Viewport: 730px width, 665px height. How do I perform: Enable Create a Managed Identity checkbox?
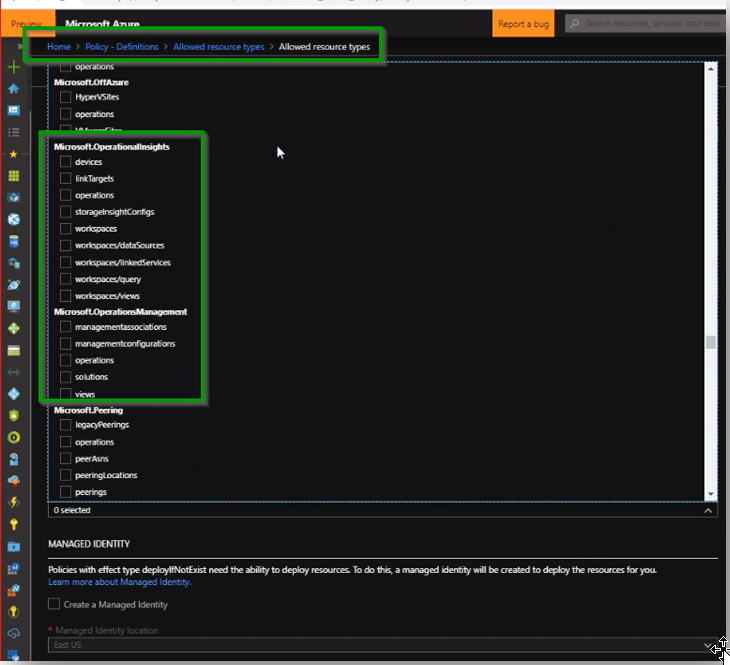point(54,604)
